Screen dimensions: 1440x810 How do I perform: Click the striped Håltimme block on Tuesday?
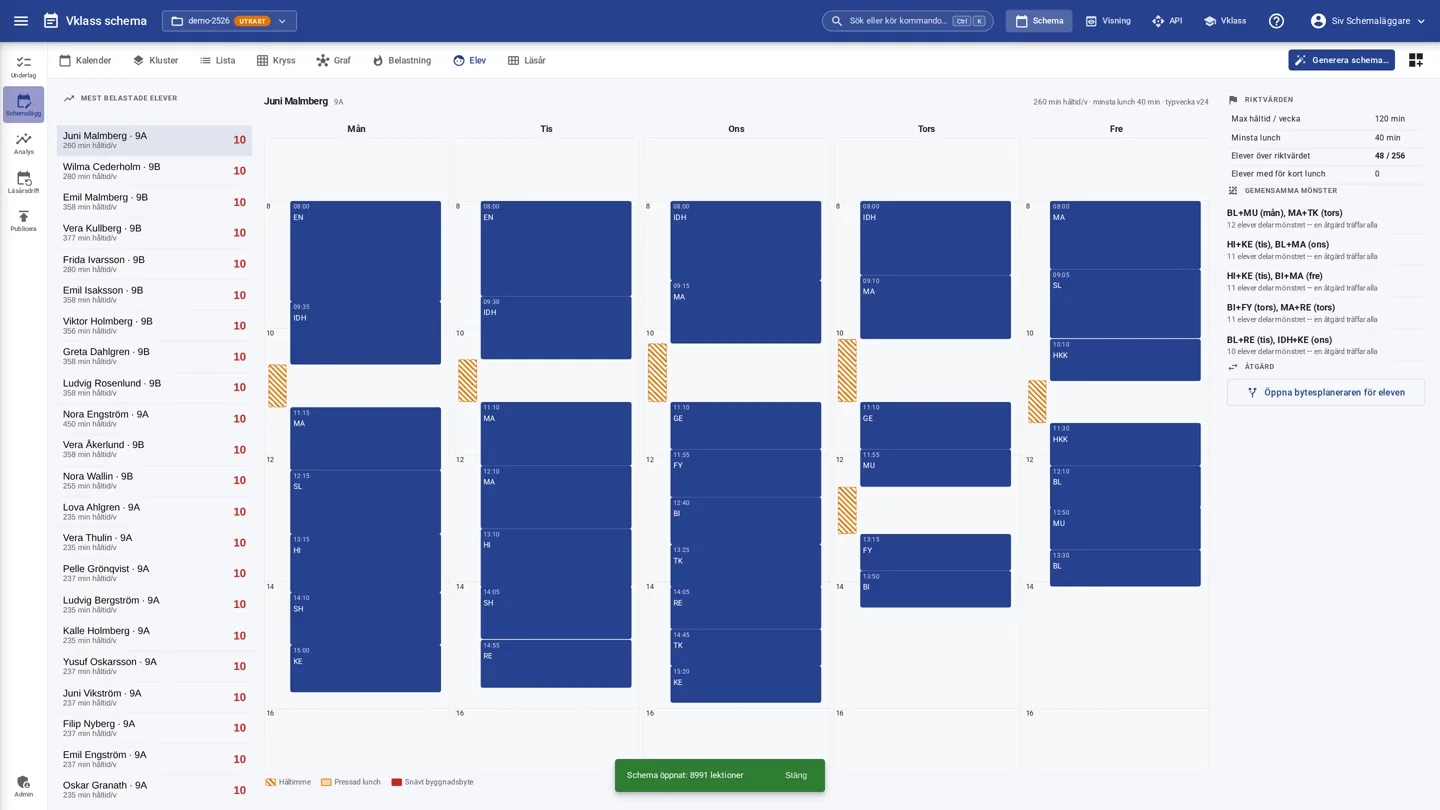(x=467, y=381)
